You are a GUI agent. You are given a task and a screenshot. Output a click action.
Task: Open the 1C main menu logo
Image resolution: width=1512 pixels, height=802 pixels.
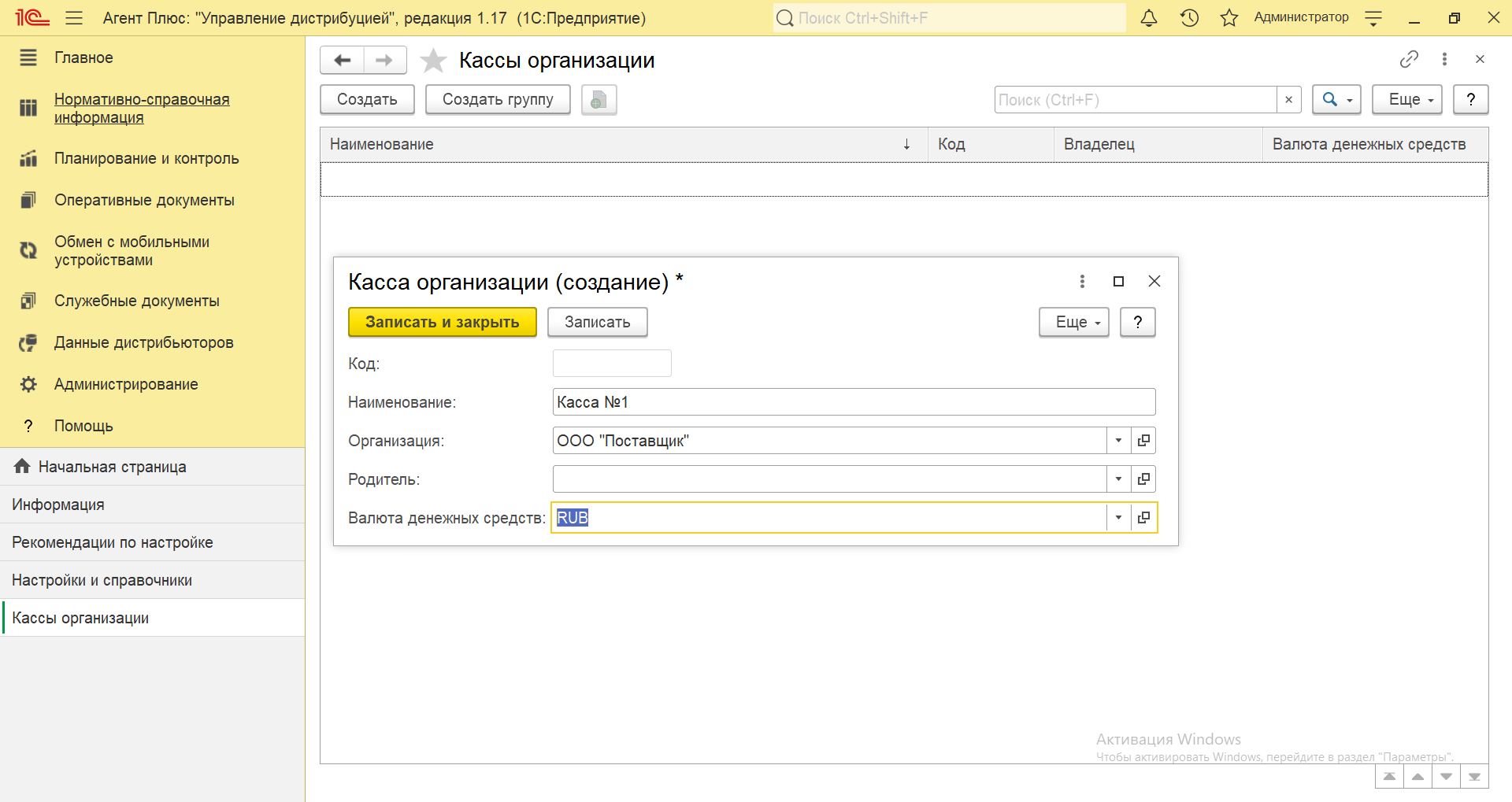[x=32, y=17]
